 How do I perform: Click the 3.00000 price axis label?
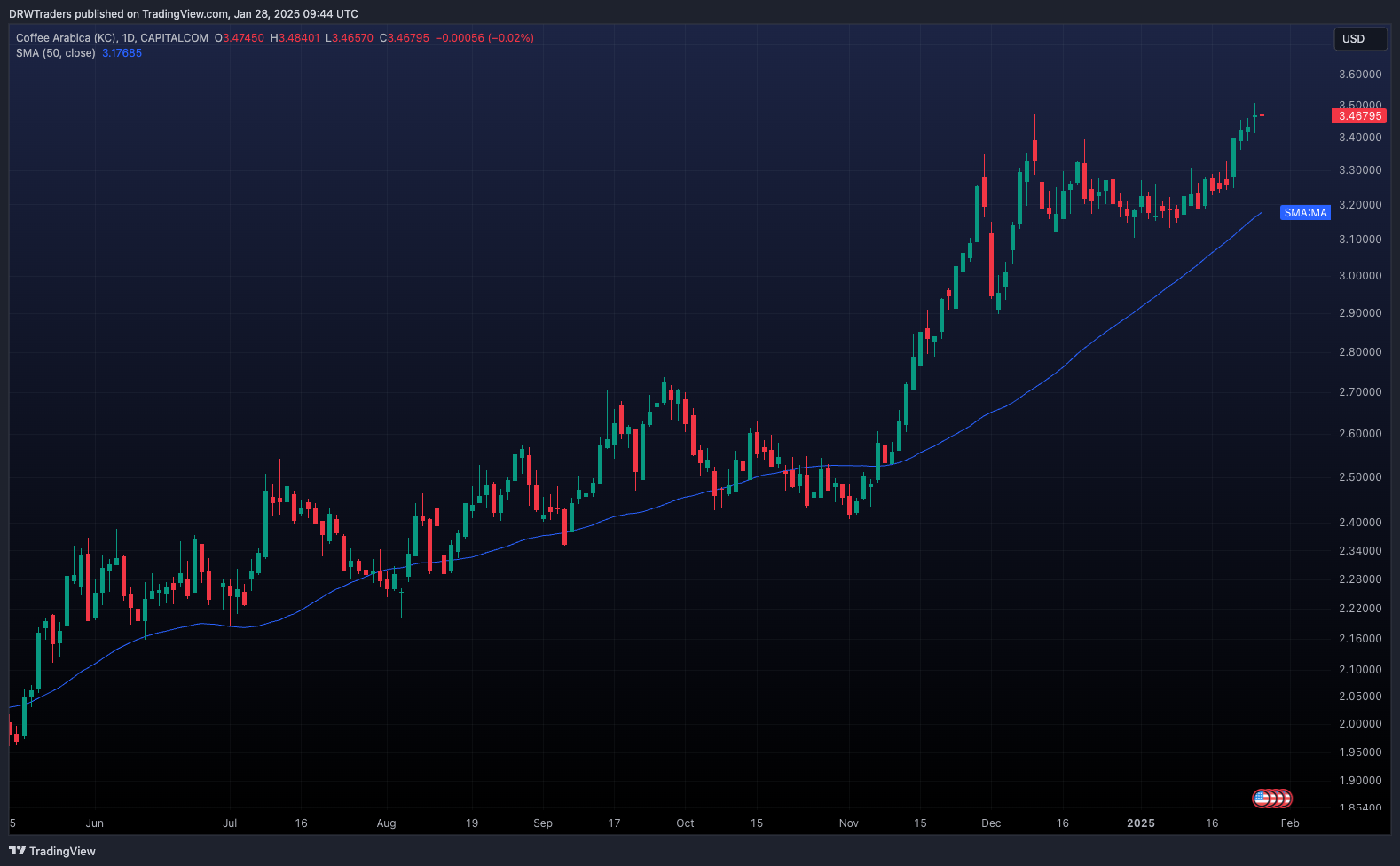tap(1360, 276)
